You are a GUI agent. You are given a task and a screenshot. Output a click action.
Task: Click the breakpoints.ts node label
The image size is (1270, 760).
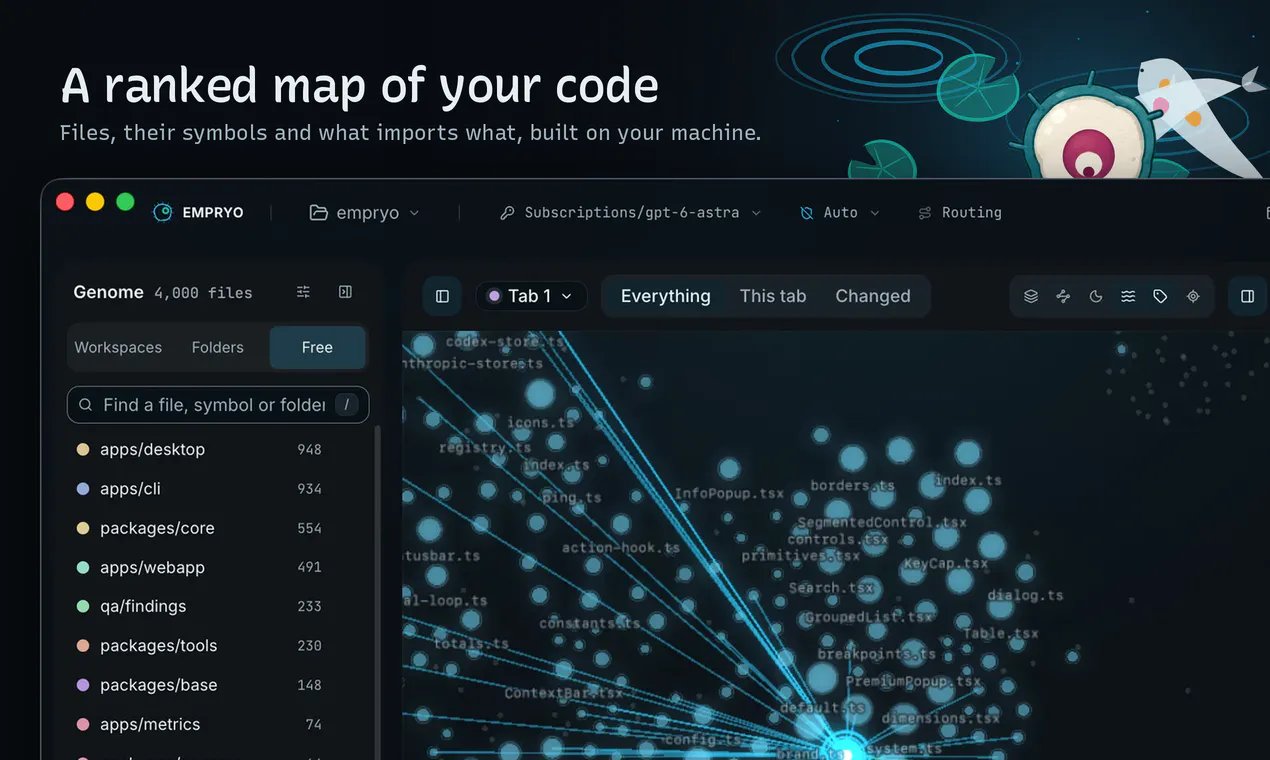tap(877, 654)
